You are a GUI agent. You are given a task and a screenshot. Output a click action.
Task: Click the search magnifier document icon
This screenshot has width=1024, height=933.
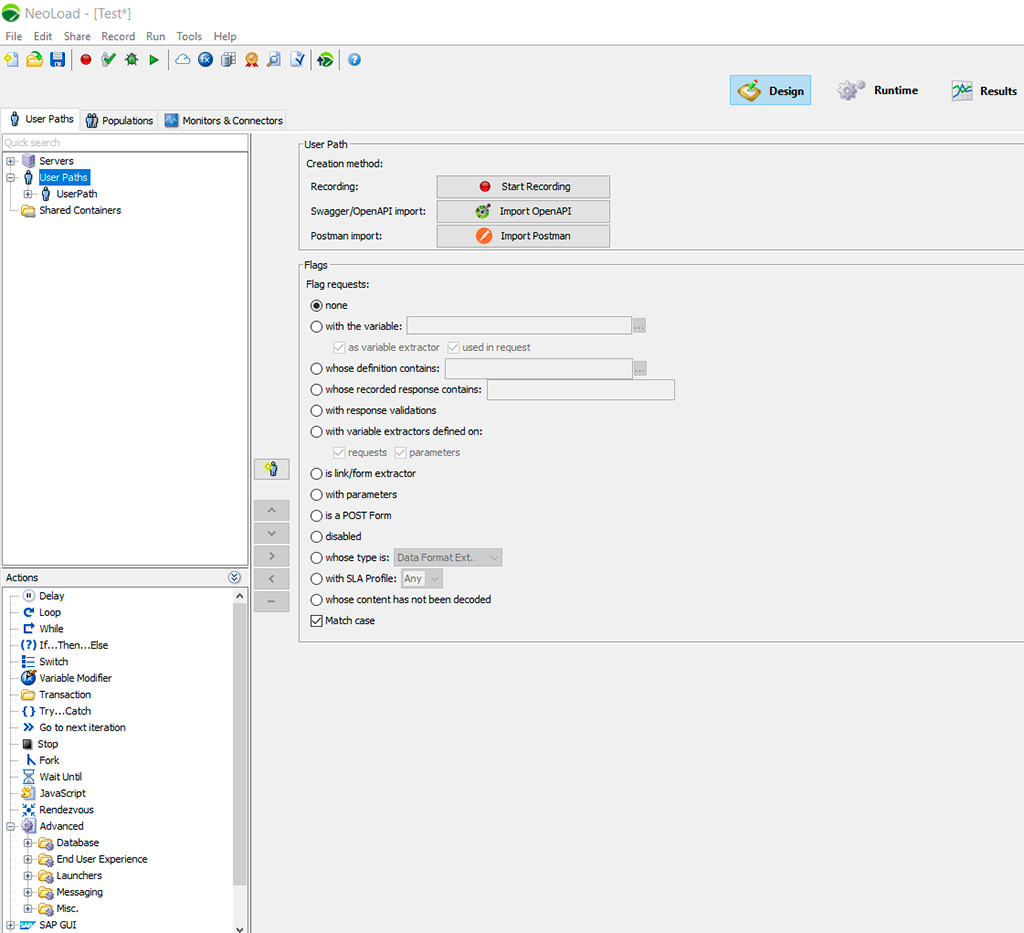274,60
